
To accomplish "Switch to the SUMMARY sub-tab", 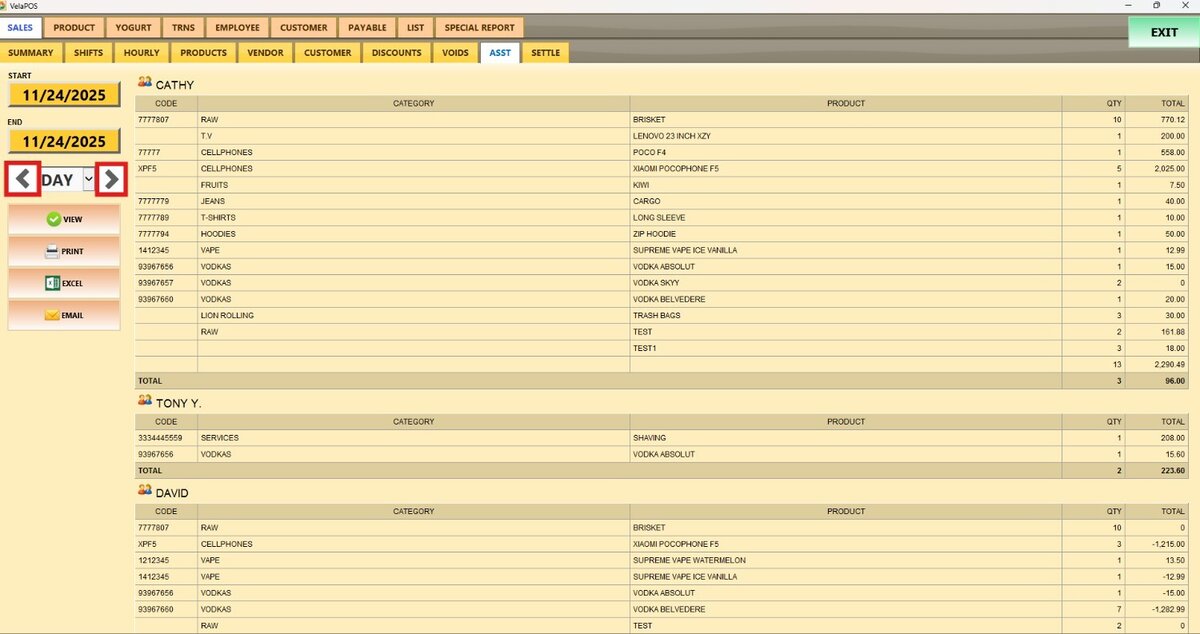I will click(x=31, y=52).
